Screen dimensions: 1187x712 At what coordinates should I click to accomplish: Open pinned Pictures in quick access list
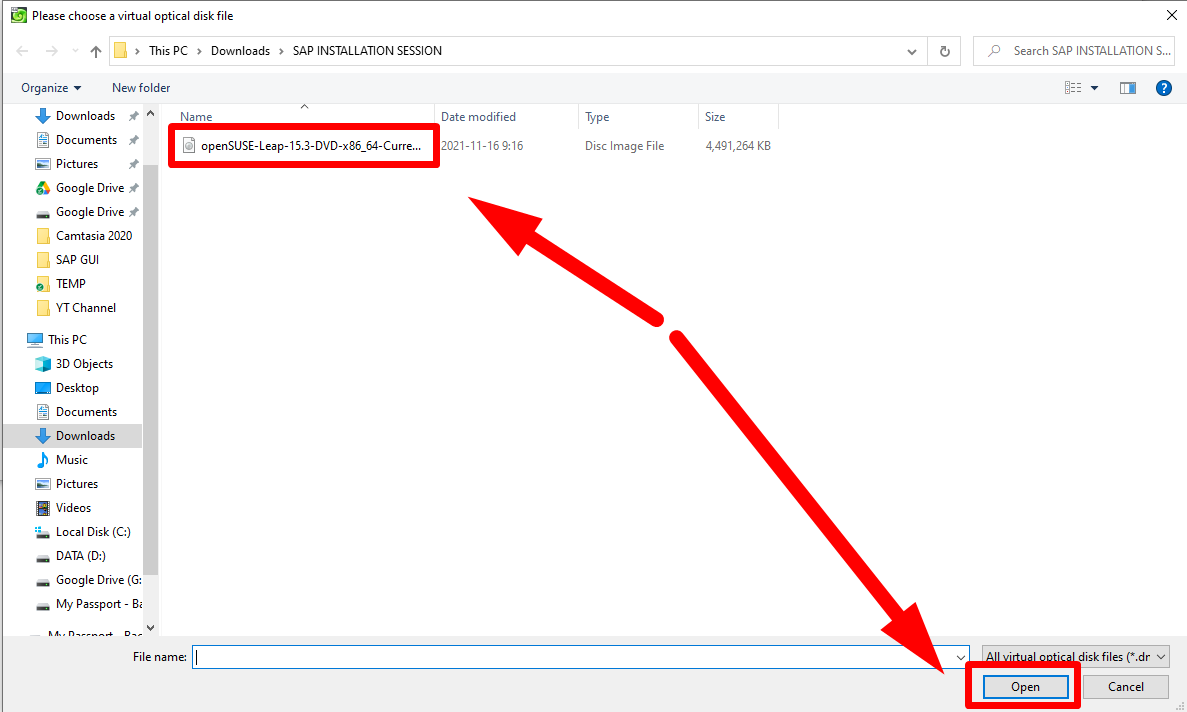[x=76, y=164]
